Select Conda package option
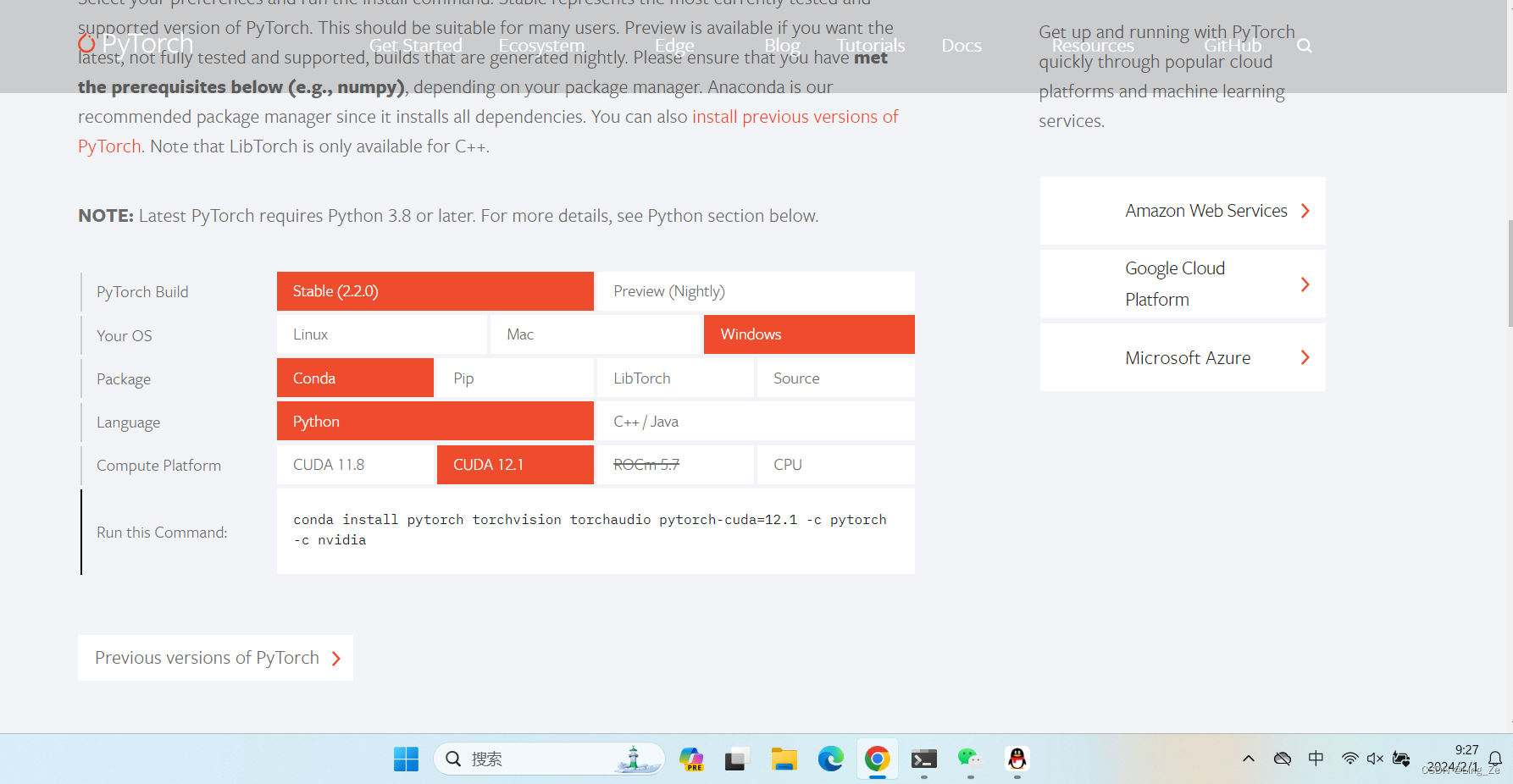The image size is (1513, 784). [355, 378]
